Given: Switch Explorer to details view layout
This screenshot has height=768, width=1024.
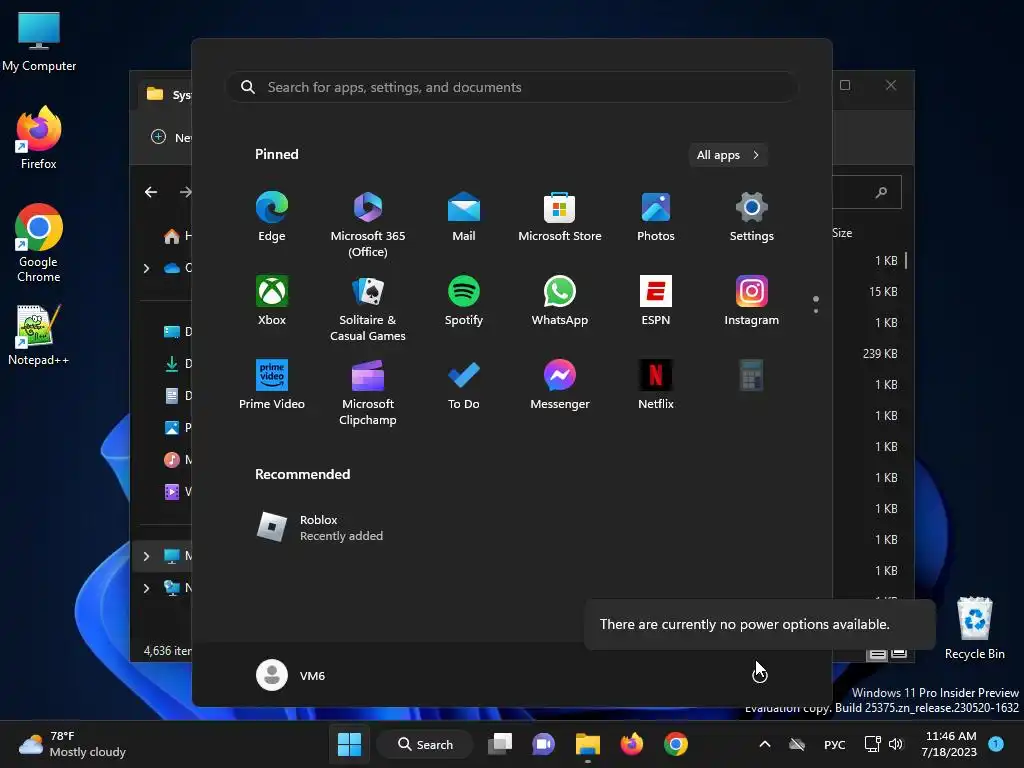Looking at the screenshot, I should click(877, 654).
